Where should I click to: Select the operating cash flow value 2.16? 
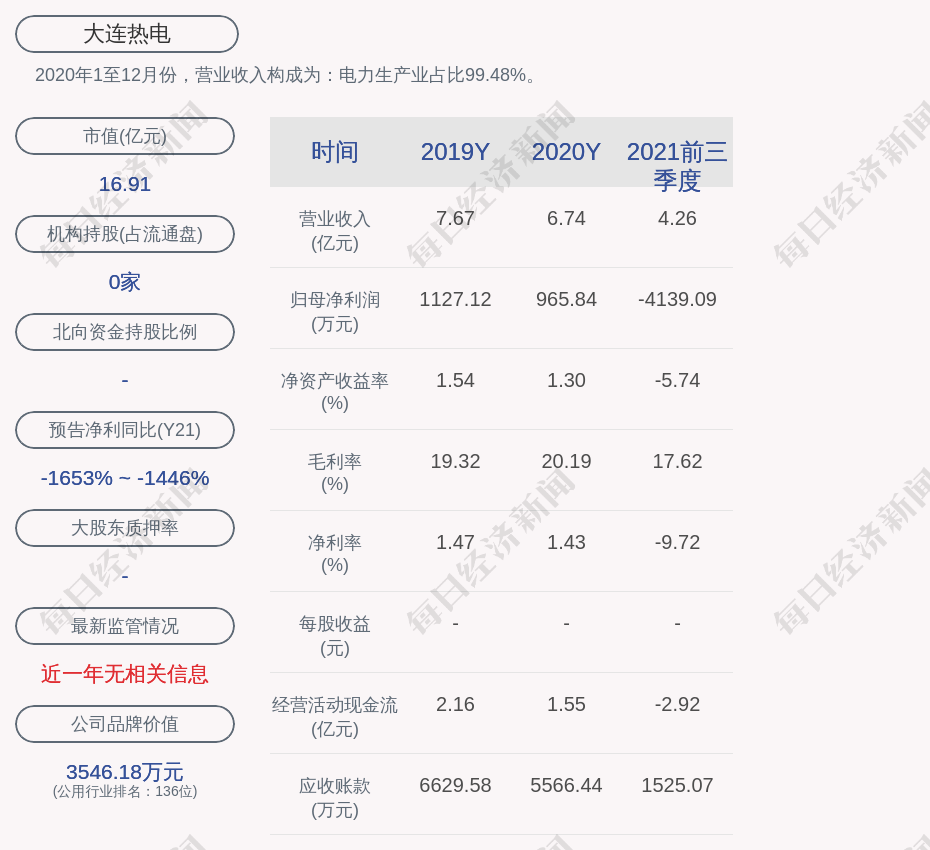tap(456, 704)
